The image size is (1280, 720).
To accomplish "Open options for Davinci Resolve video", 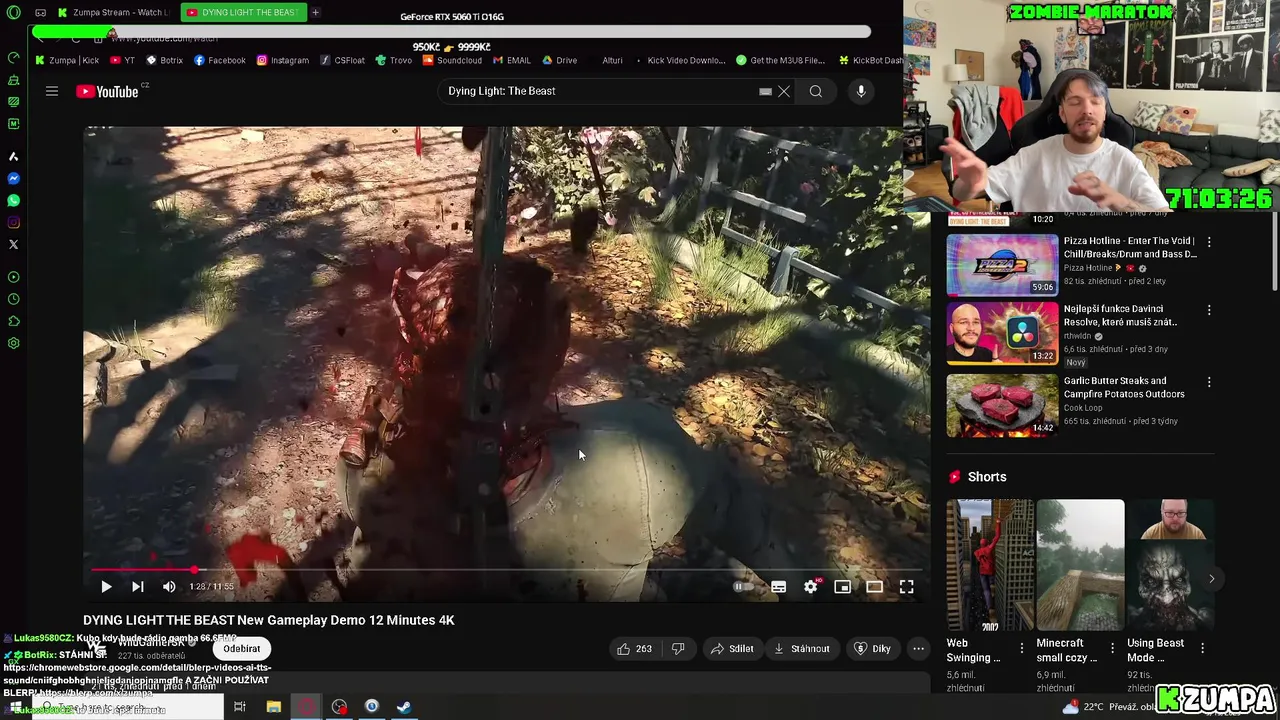I will [x=1209, y=310].
